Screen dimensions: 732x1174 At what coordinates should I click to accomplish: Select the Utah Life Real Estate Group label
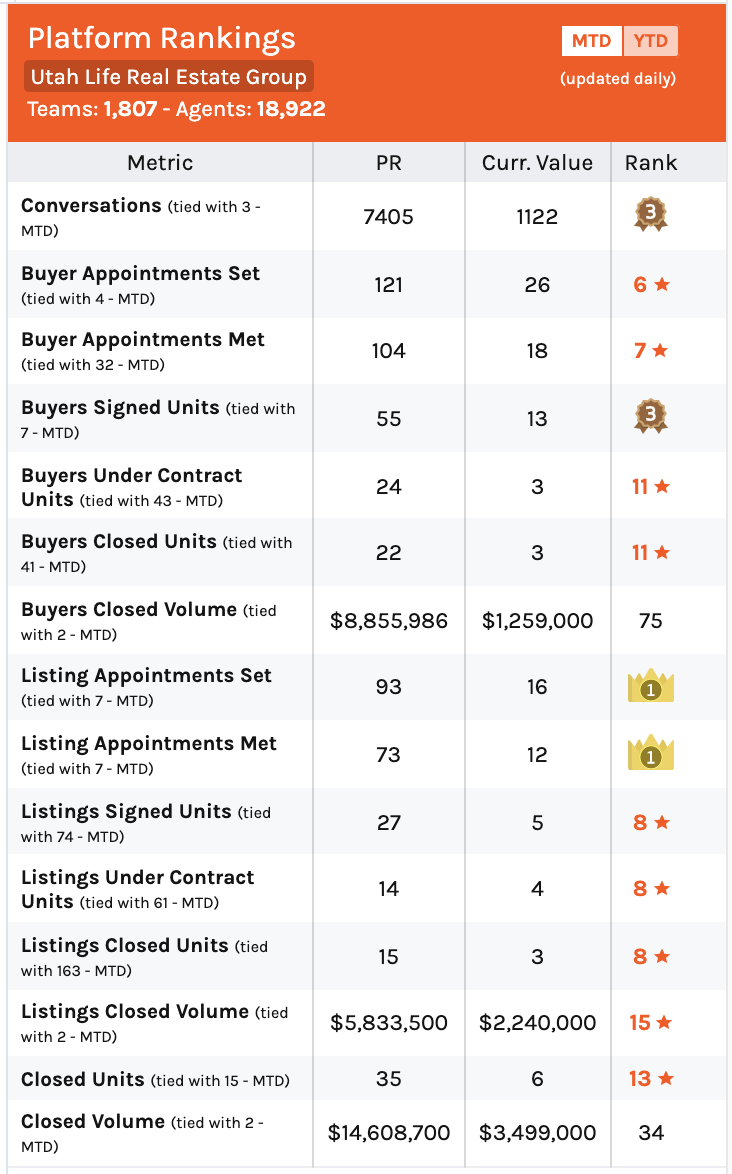click(x=168, y=76)
